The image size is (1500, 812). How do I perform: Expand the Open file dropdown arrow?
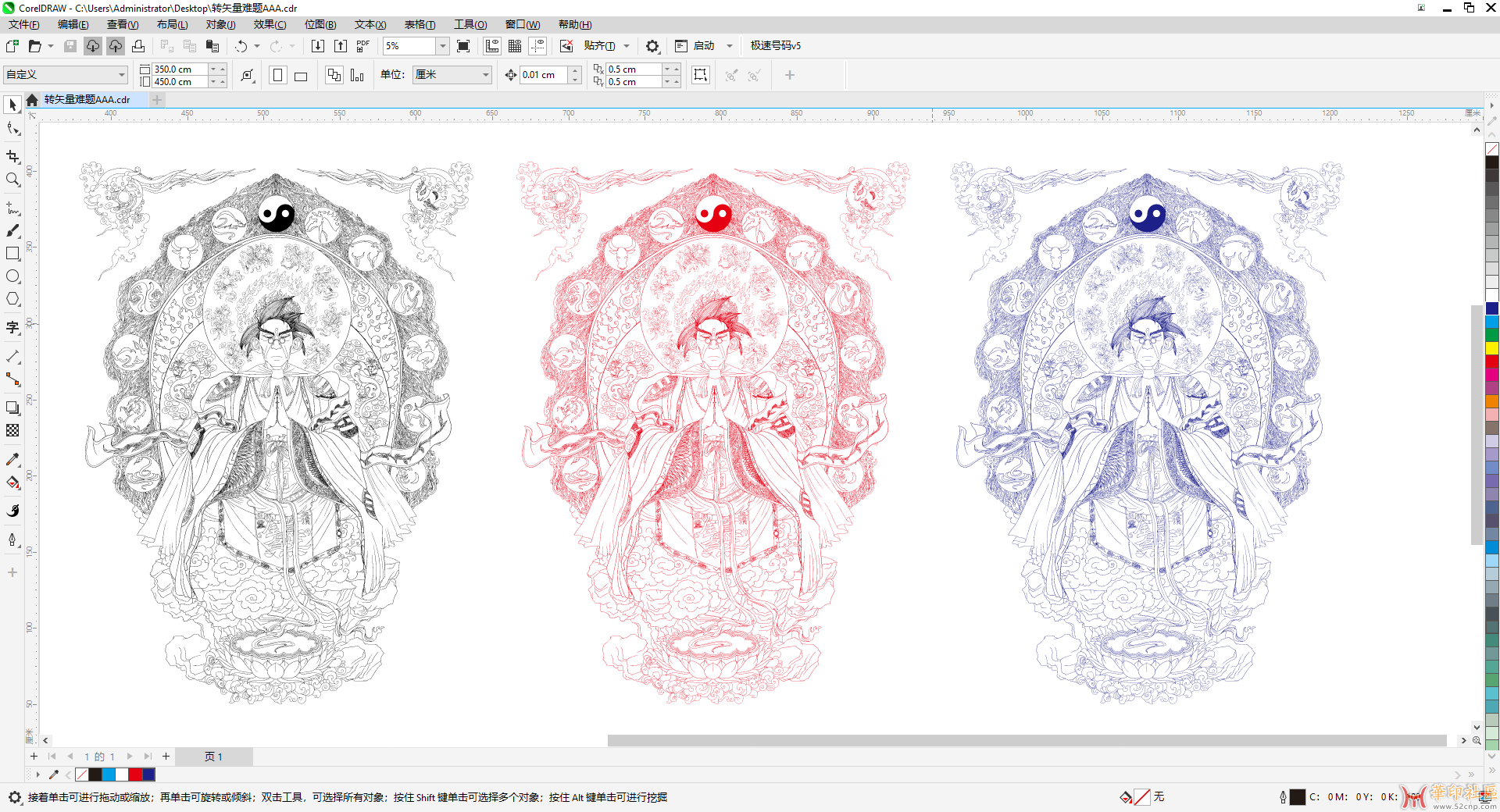51,46
